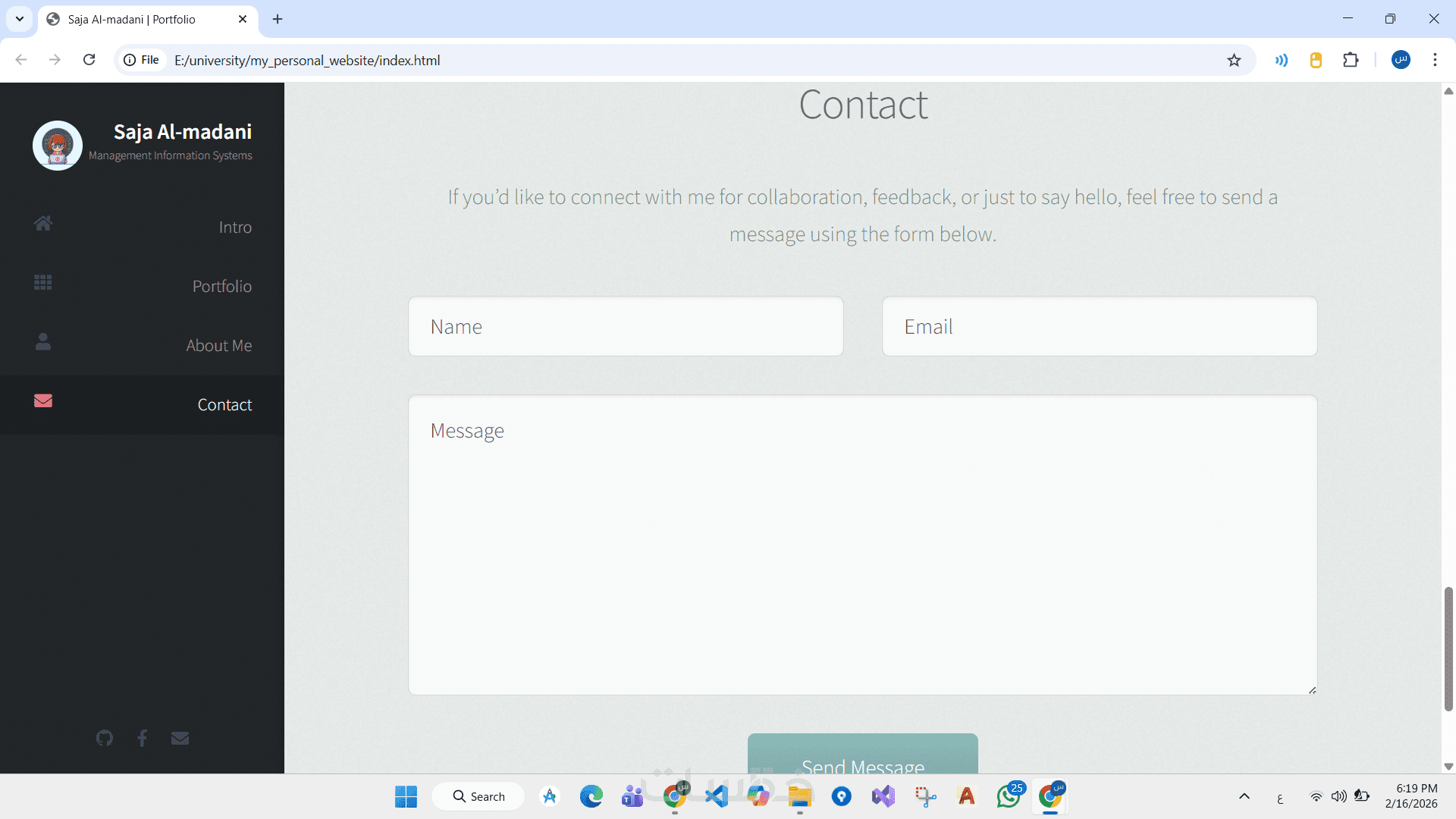This screenshot has width=1456, height=819.
Task: Click the home icon beside Intro
Action: point(43,223)
